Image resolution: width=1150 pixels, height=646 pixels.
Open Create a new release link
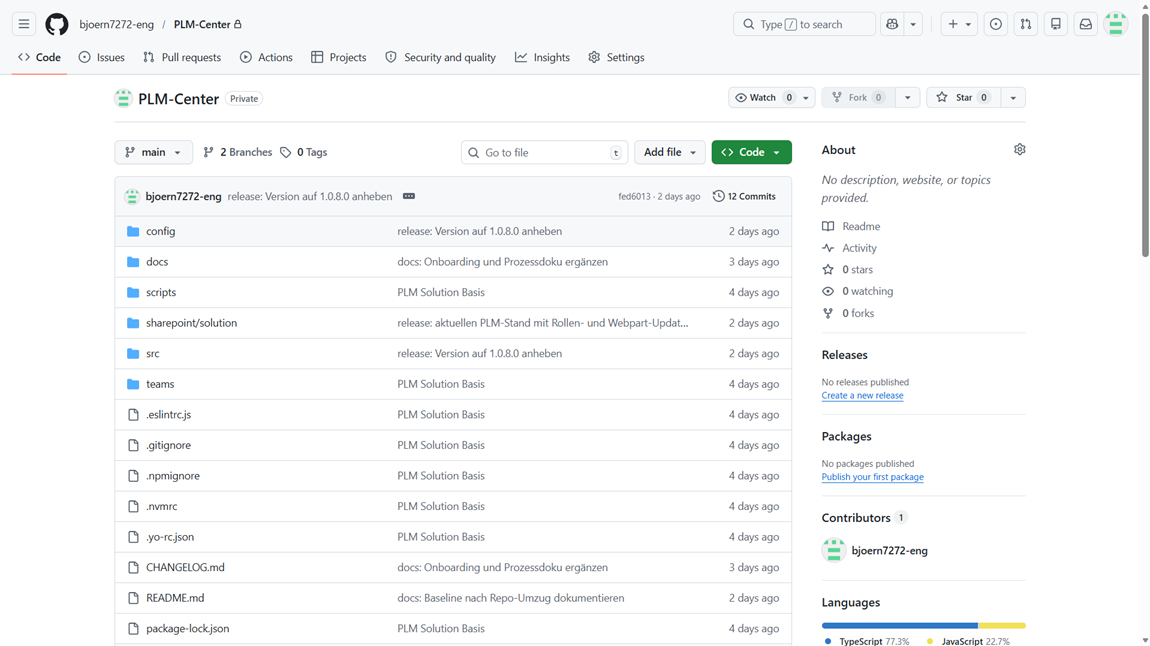[862, 395]
